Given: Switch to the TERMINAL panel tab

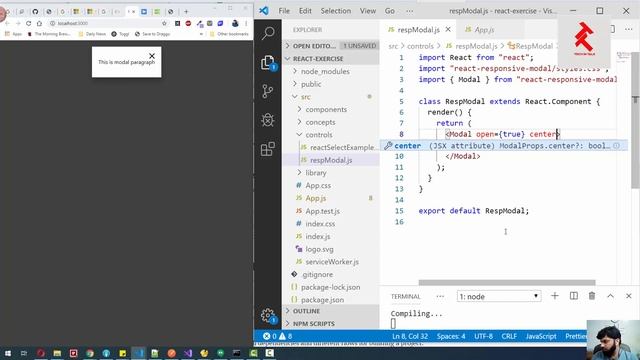Looking at the screenshot, I should pyautogui.click(x=405, y=296).
